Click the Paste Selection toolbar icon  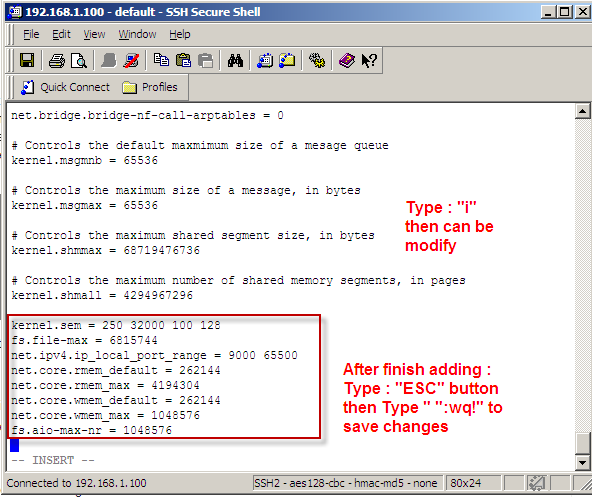coord(206,60)
